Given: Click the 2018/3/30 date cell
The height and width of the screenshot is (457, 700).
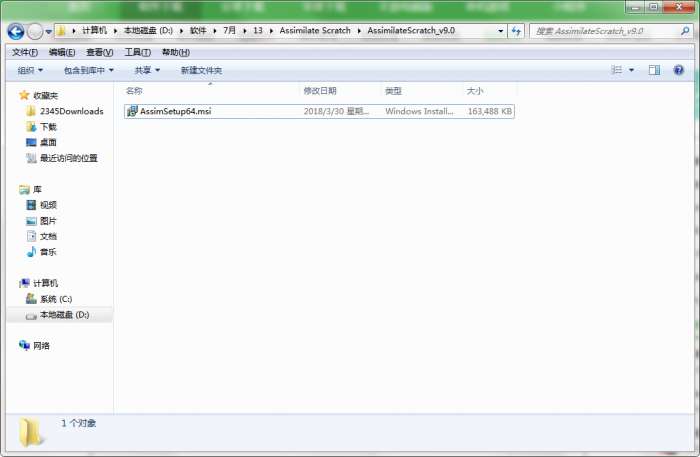Looking at the screenshot, I should coord(337,111).
